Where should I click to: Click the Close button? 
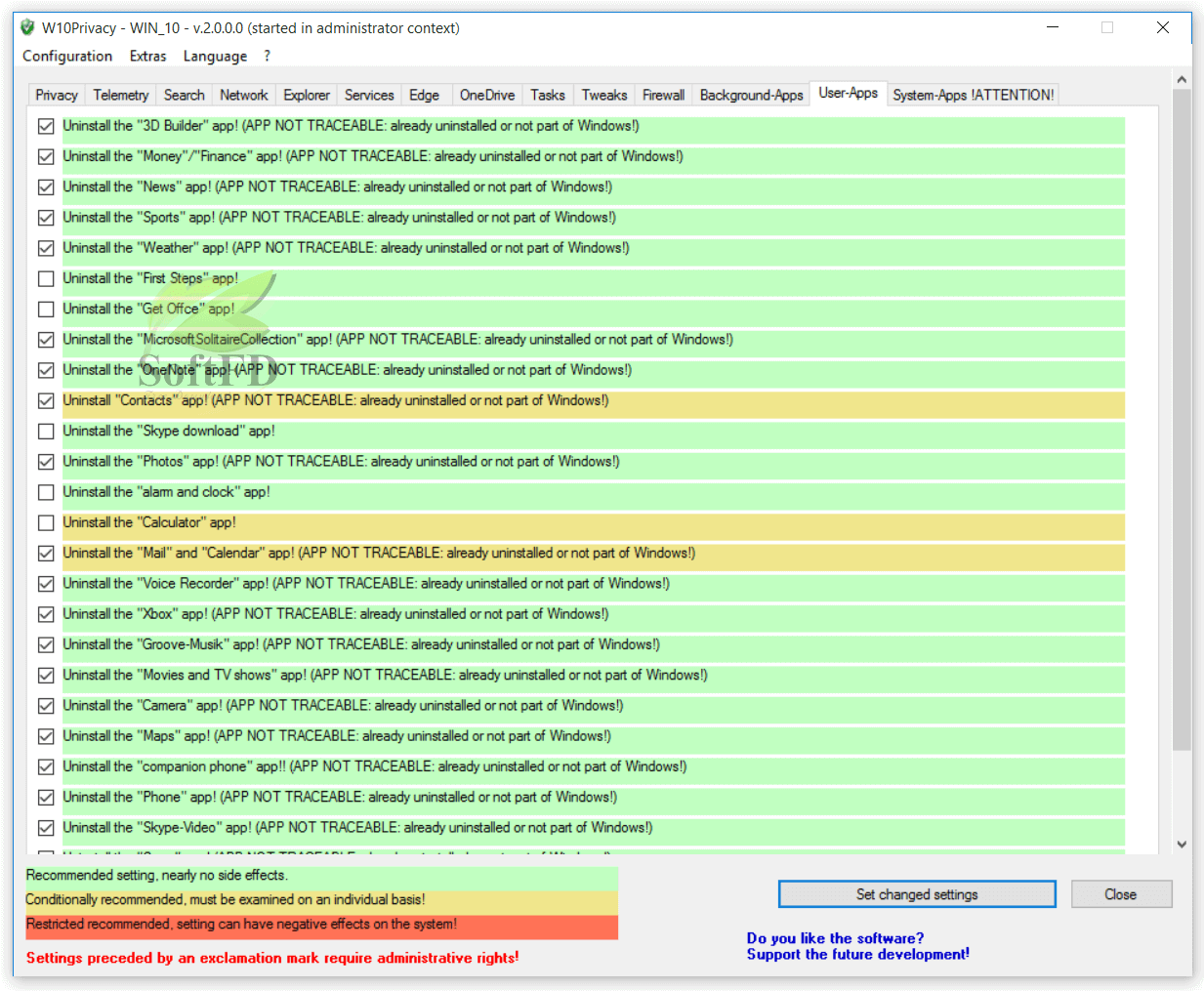tap(1121, 894)
